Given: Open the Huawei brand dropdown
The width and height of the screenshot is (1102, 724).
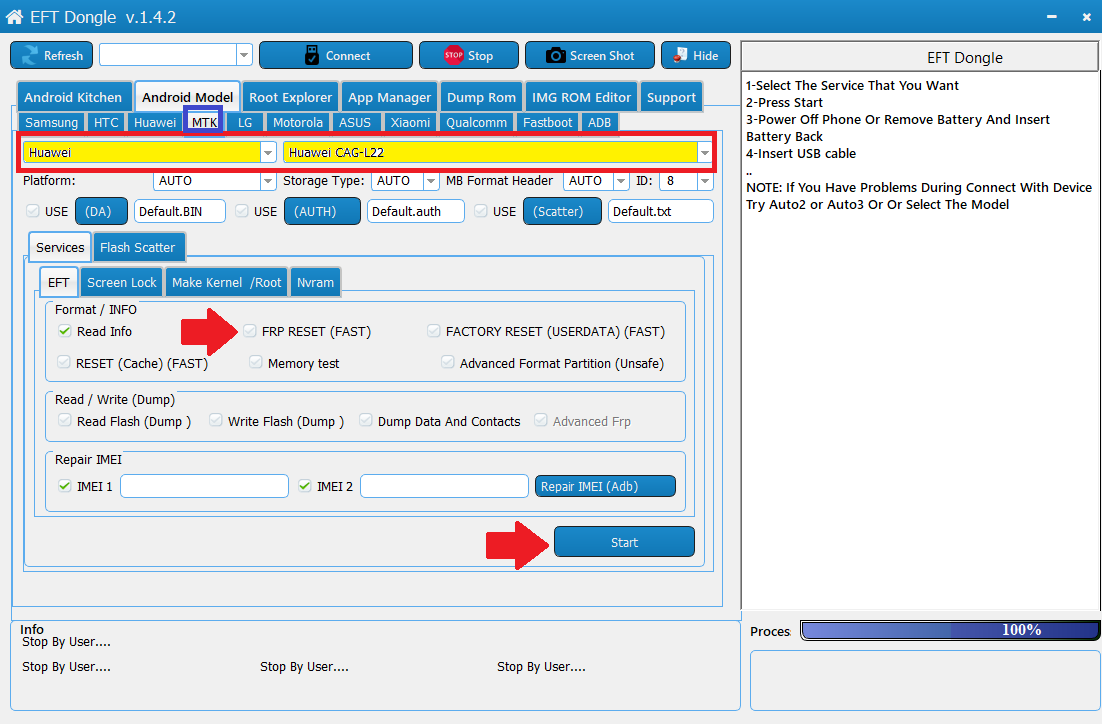Looking at the screenshot, I should click(x=268, y=153).
